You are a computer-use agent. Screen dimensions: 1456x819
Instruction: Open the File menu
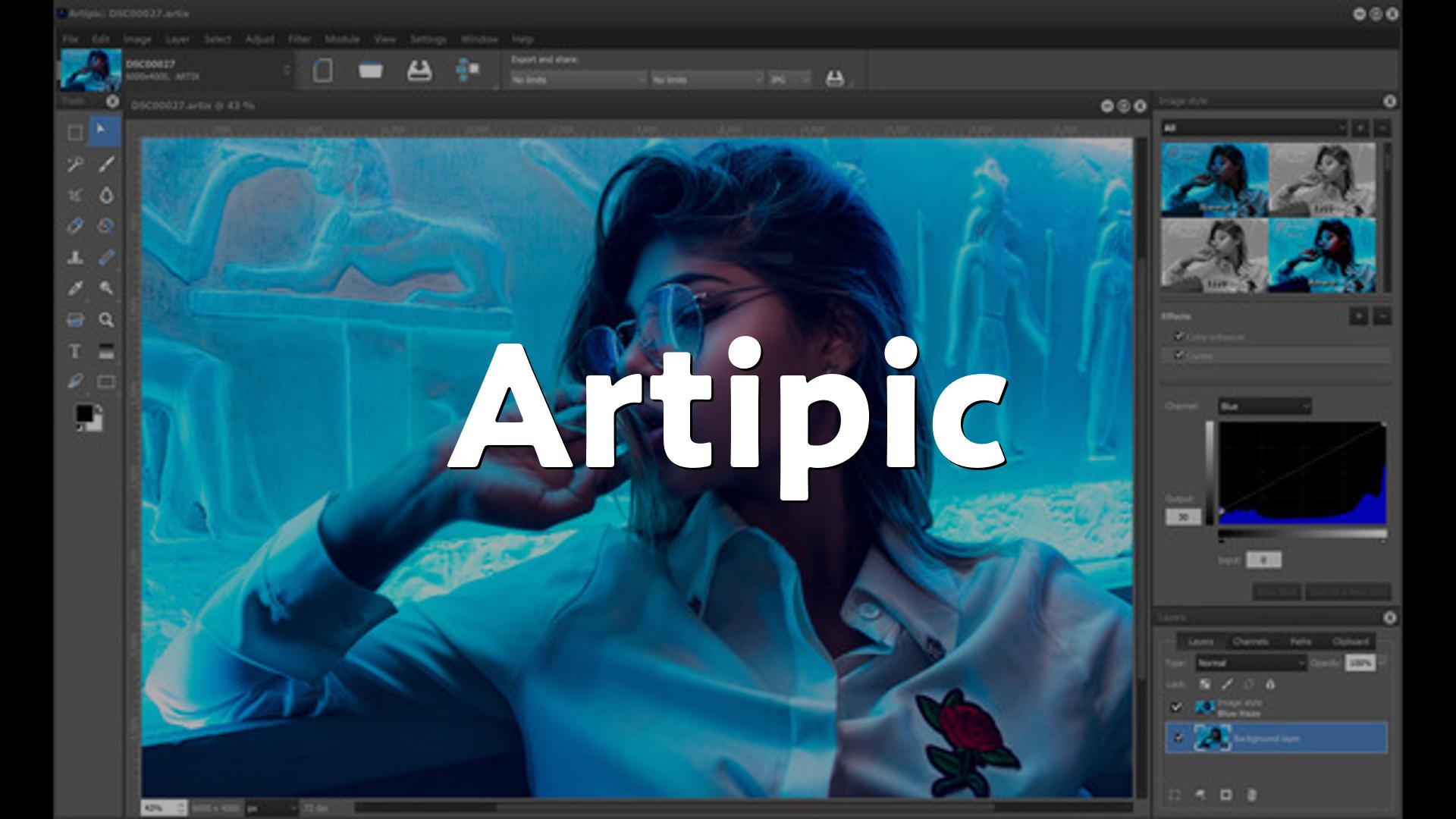click(71, 39)
